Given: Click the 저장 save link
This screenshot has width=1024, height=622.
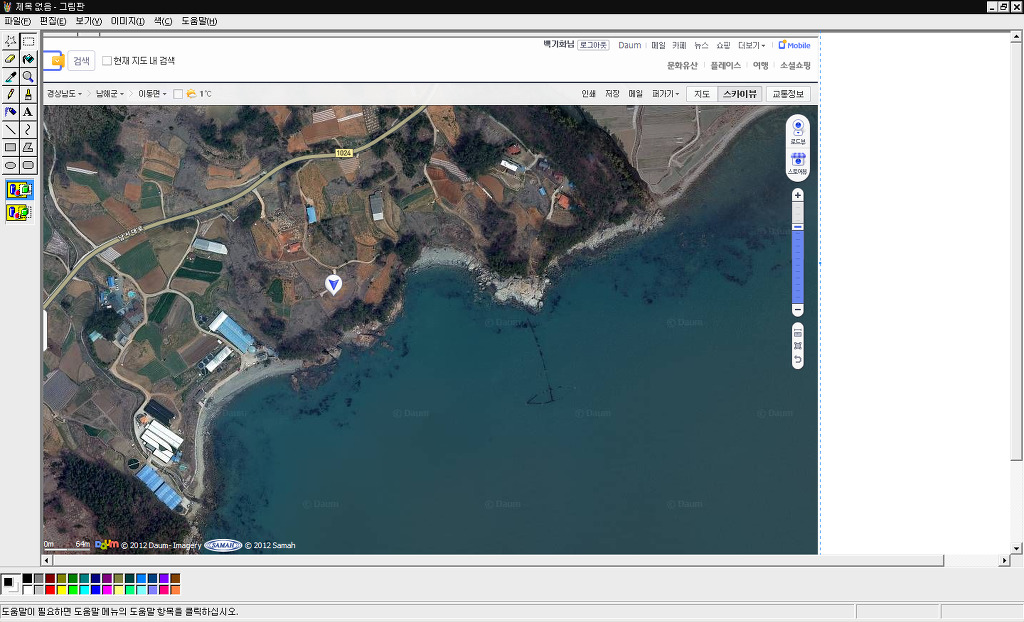Looking at the screenshot, I should (612, 93).
